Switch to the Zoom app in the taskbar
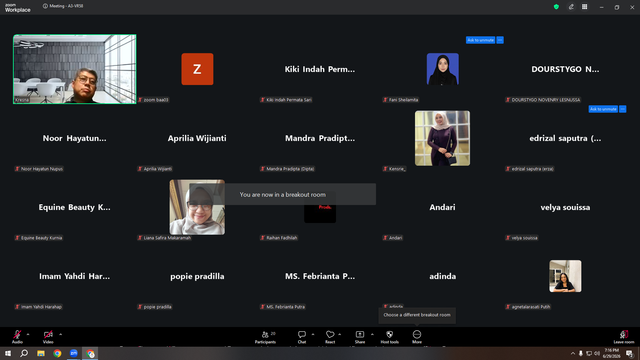Screen dimensions: 640x360 click(74, 353)
